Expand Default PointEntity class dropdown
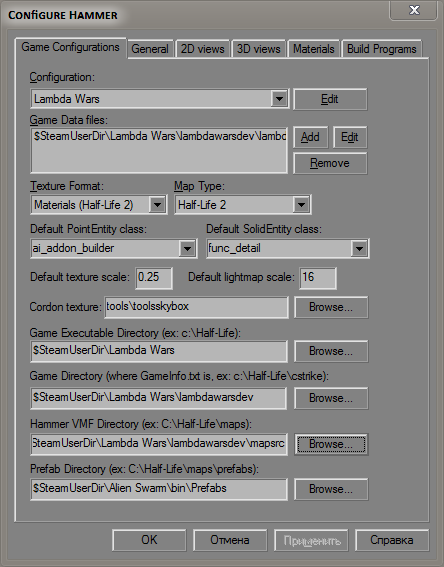This screenshot has width=444, height=567. coord(187,248)
